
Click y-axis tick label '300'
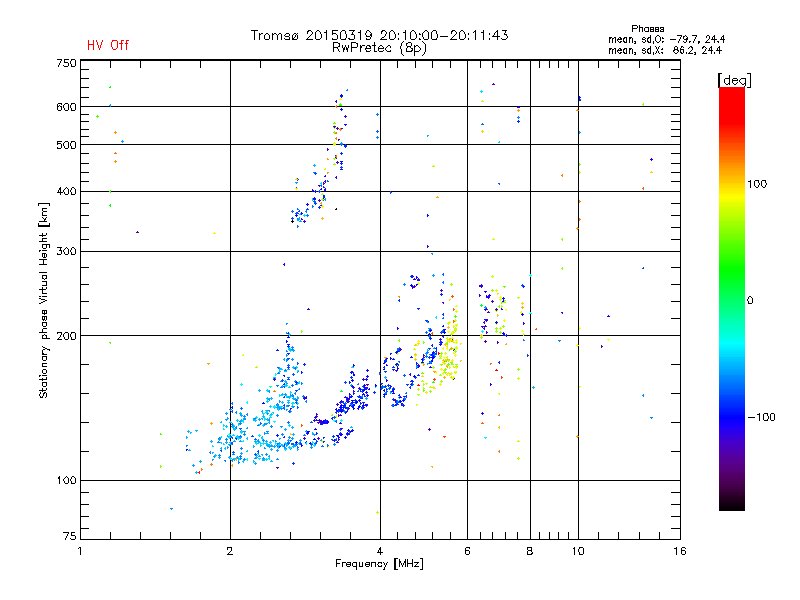(x=66, y=251)
